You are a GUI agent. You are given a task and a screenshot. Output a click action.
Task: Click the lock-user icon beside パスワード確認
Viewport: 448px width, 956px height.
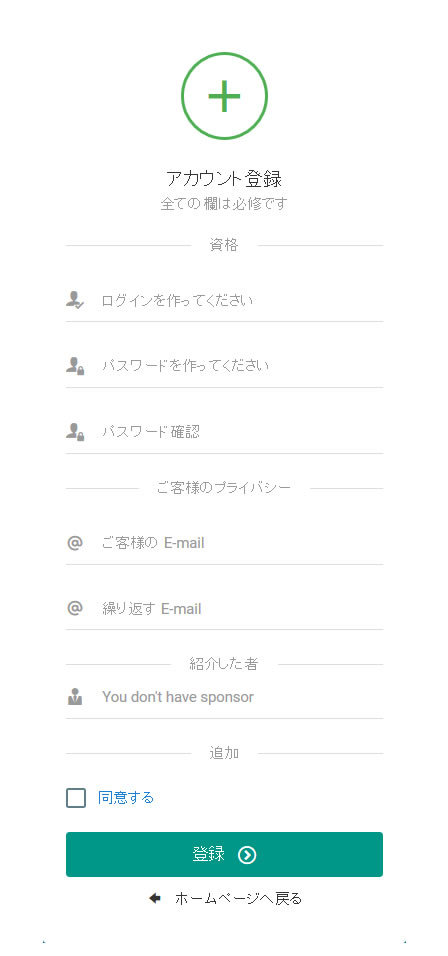75,432
